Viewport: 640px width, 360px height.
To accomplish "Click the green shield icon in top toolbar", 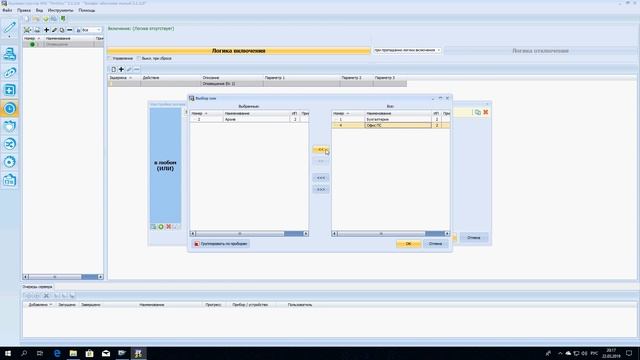I will coord(63,19).
